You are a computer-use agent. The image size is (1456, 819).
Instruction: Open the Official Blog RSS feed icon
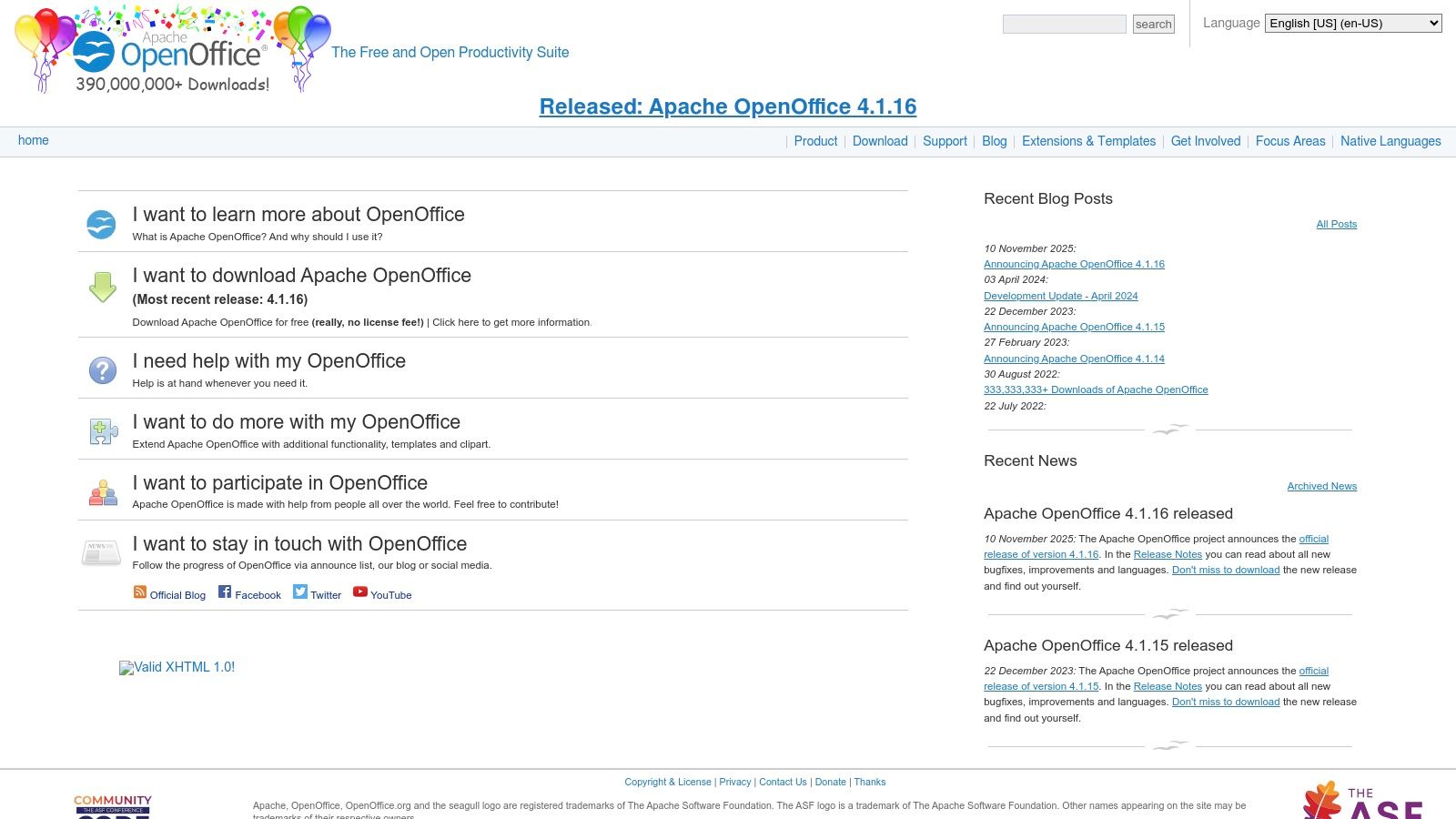coord(140,591)
